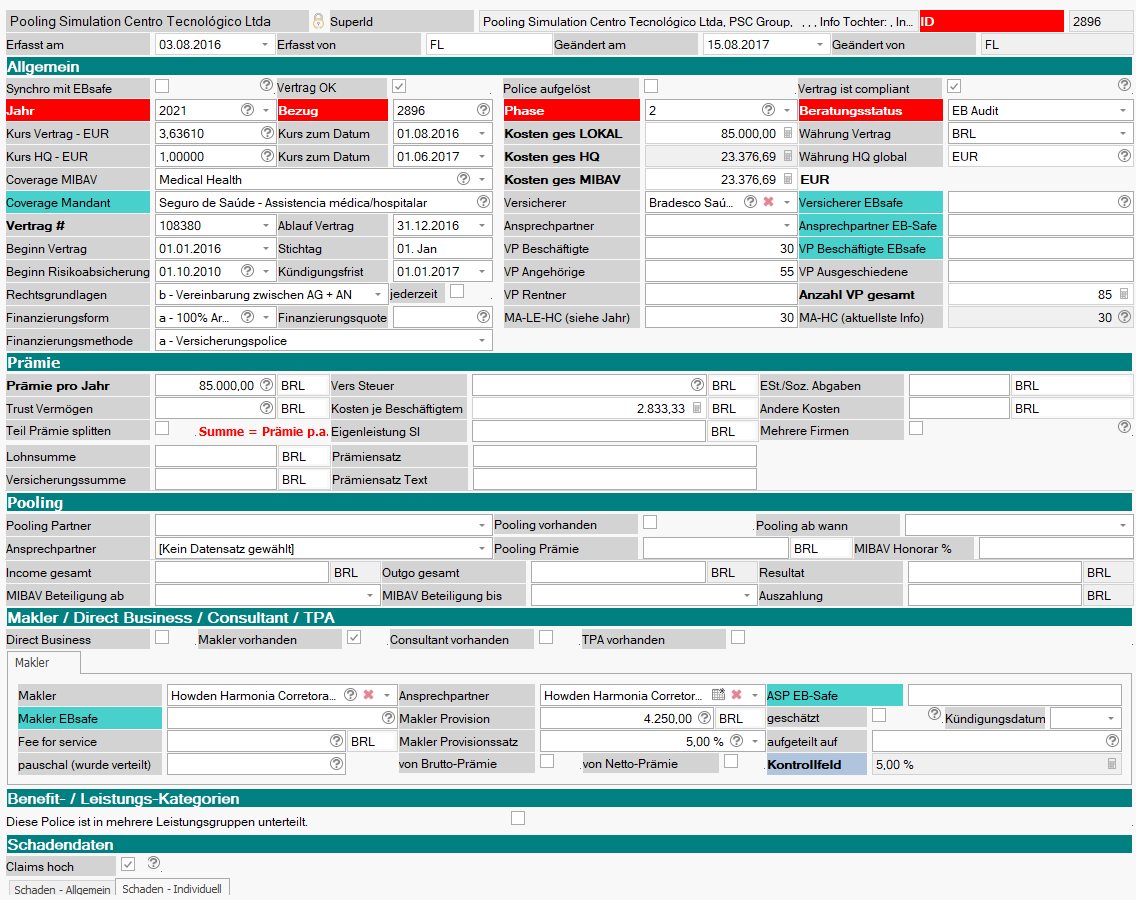The image size is (1136, 900).
Task: Click help icon in Coverage Mandant field
Action: click(x=483, y=201)
